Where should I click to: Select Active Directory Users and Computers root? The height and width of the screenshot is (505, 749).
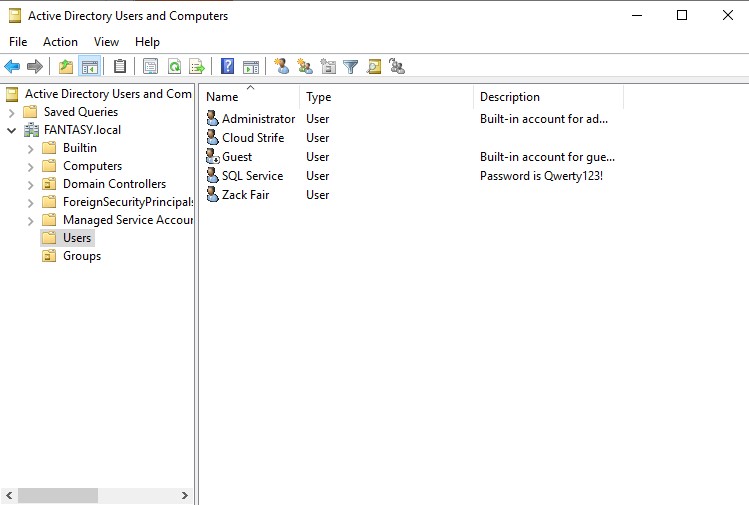click(108, 94)
